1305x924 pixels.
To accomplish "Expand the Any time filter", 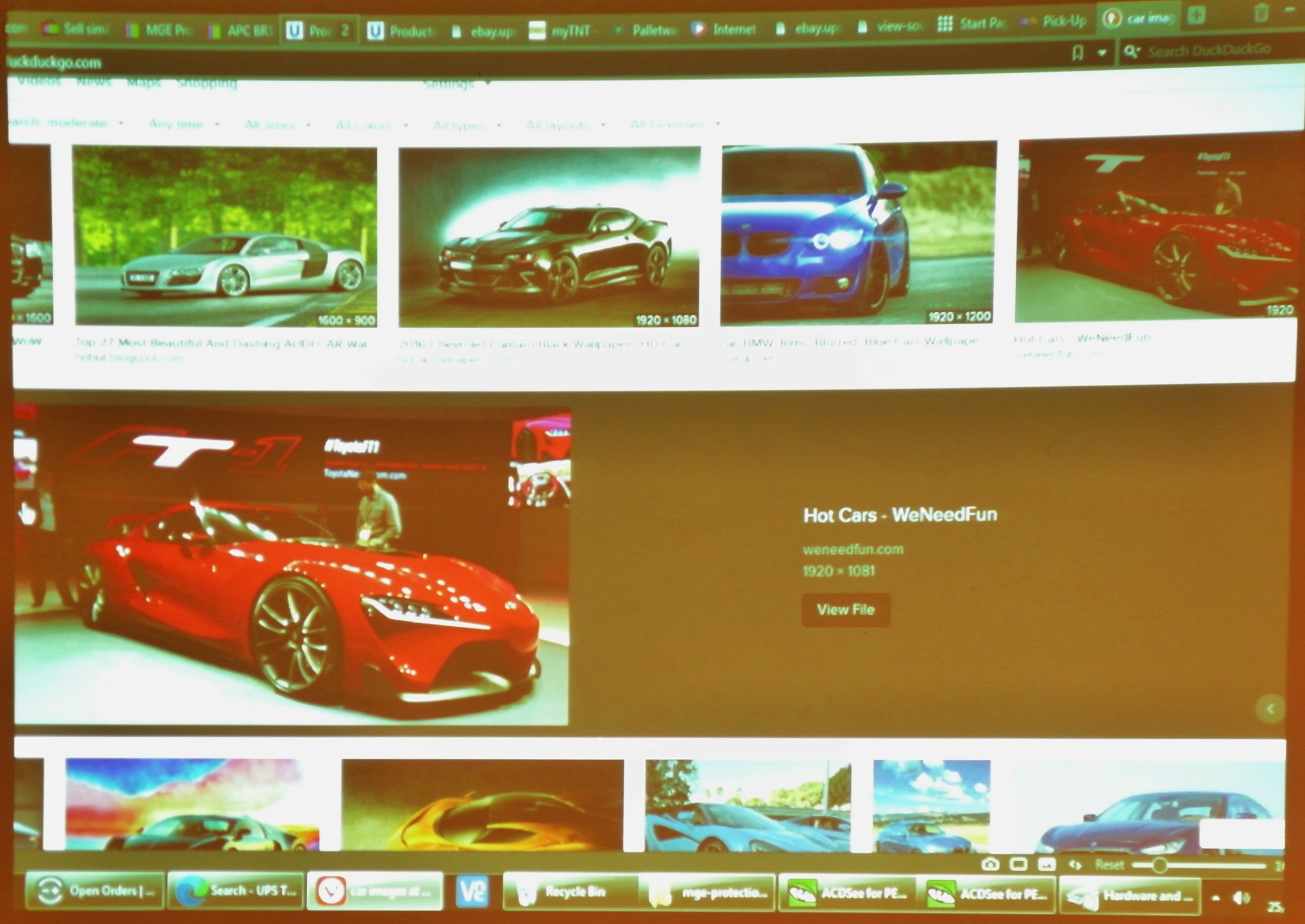I will click(x=184, y=124).
